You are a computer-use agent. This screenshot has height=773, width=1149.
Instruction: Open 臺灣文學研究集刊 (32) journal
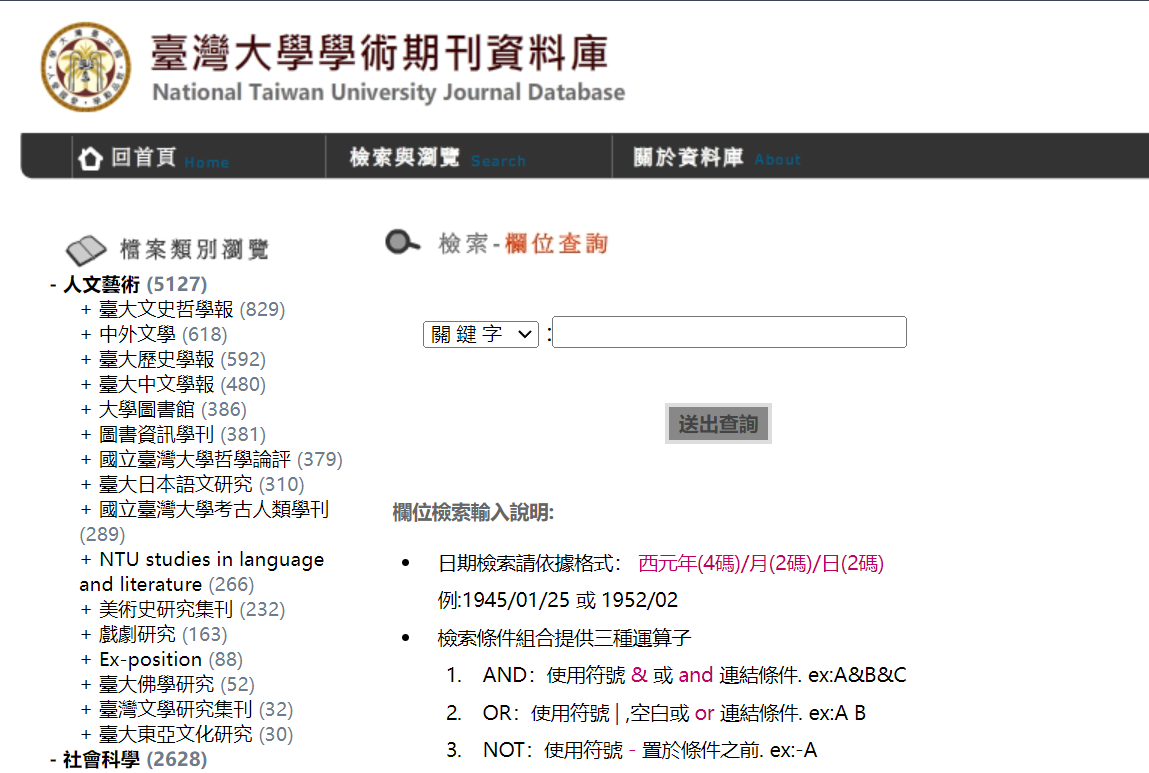click(186, 709)
